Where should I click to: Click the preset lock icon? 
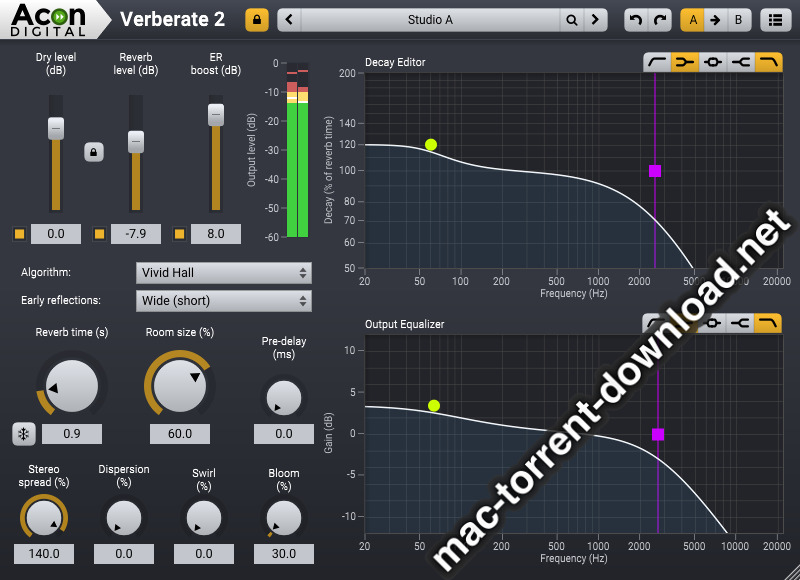pos(257,20)
